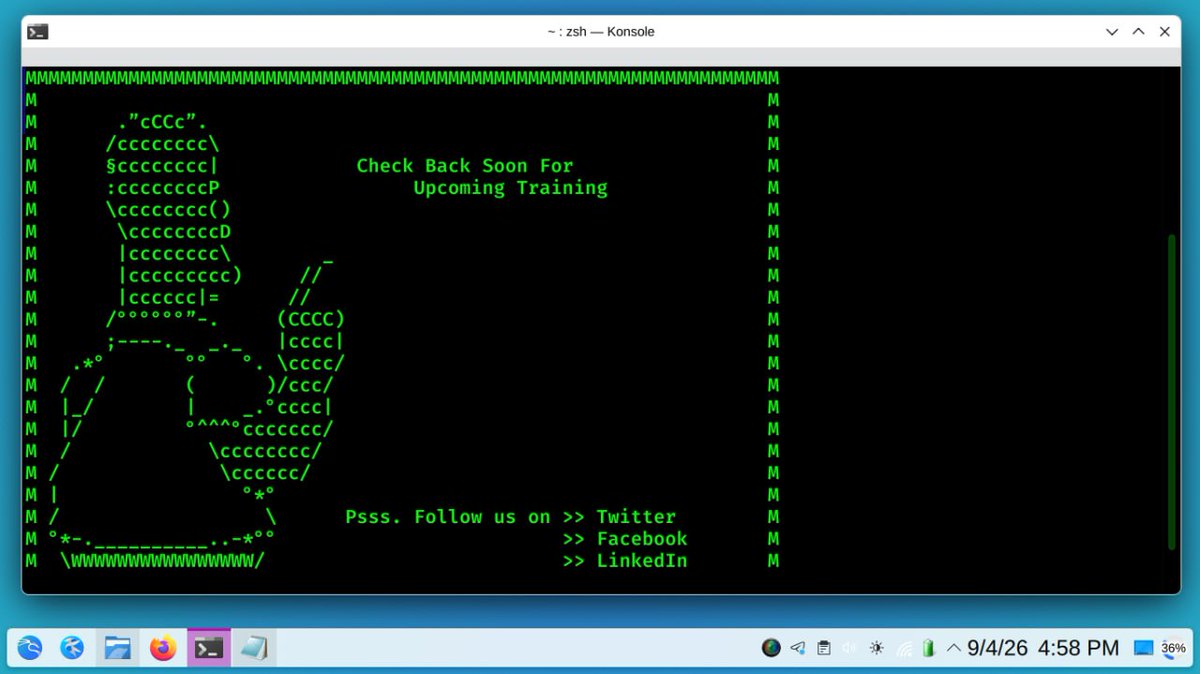Click the ">> Twitter" terminal text
Viewport: 1200px width, 674px height.
click(619, 517)
